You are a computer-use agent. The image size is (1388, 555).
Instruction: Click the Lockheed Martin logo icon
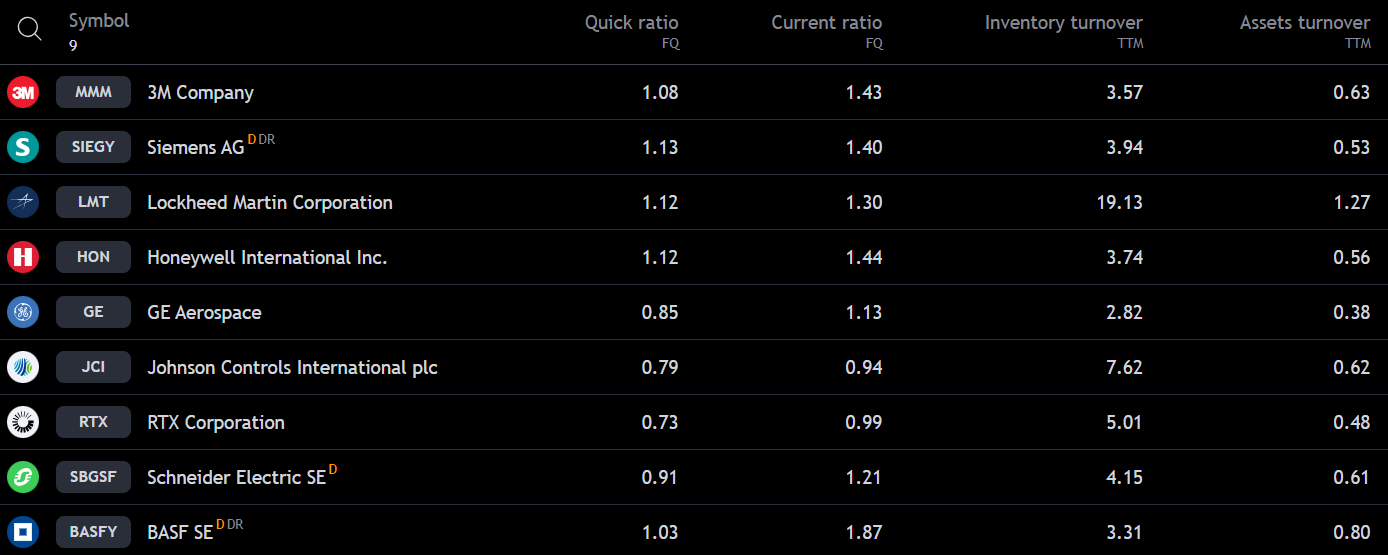point(23,203)
